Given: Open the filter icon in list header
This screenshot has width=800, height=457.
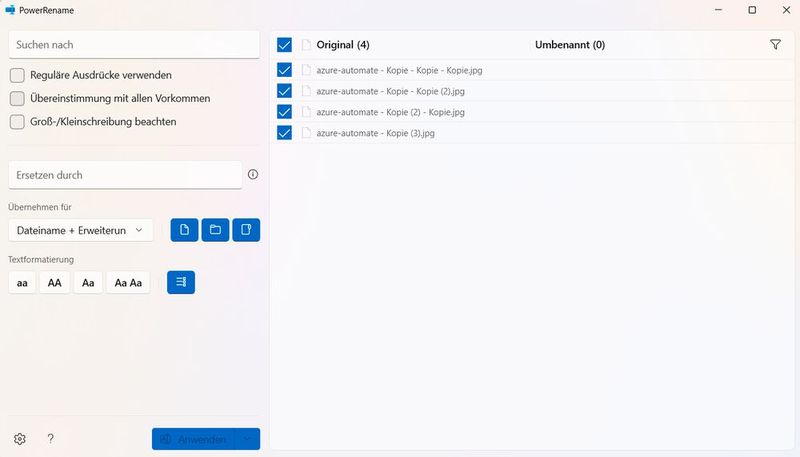Looking at the screenshot, I should coord(775,45).
